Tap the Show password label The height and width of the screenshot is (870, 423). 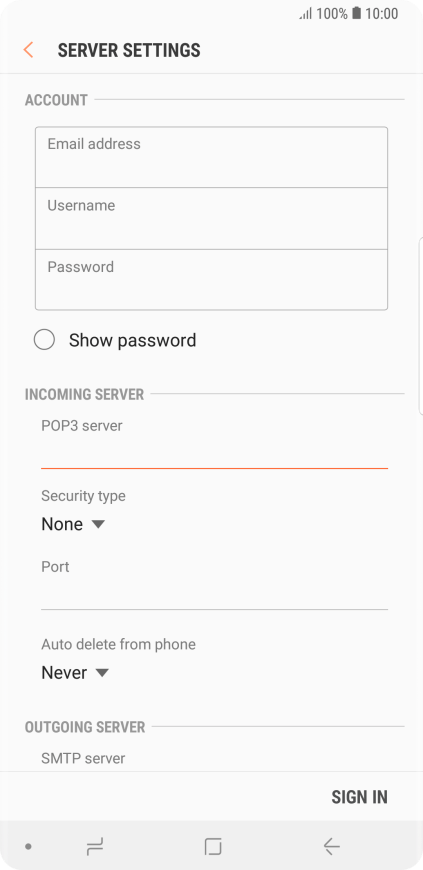tap(132, 340)
